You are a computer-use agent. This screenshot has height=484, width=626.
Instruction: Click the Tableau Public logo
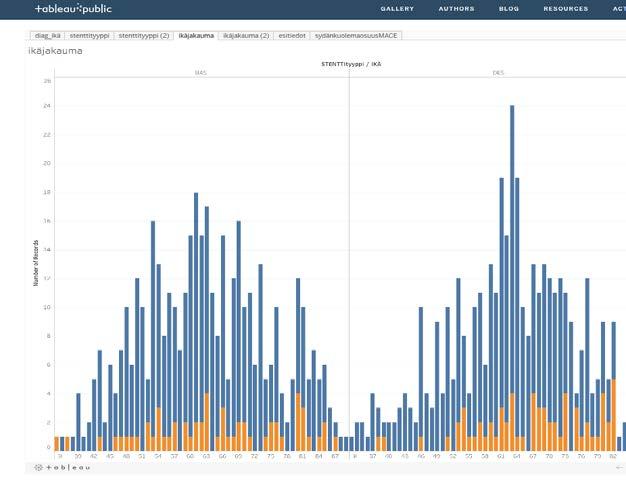[x=73, y=9]
